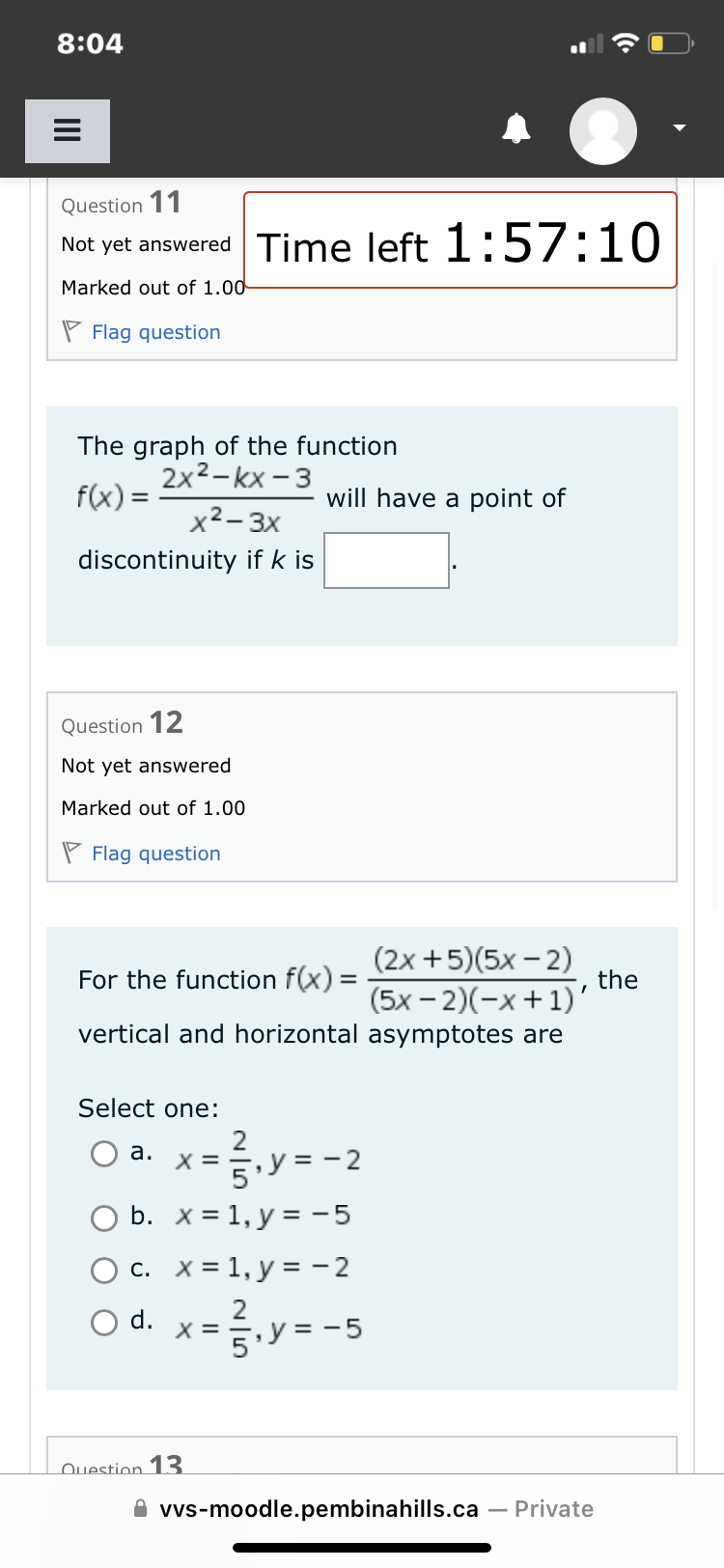Tap the battery indicator in status bar
This screenshot has height=1568, width=724.
click(x=669, y=42)
